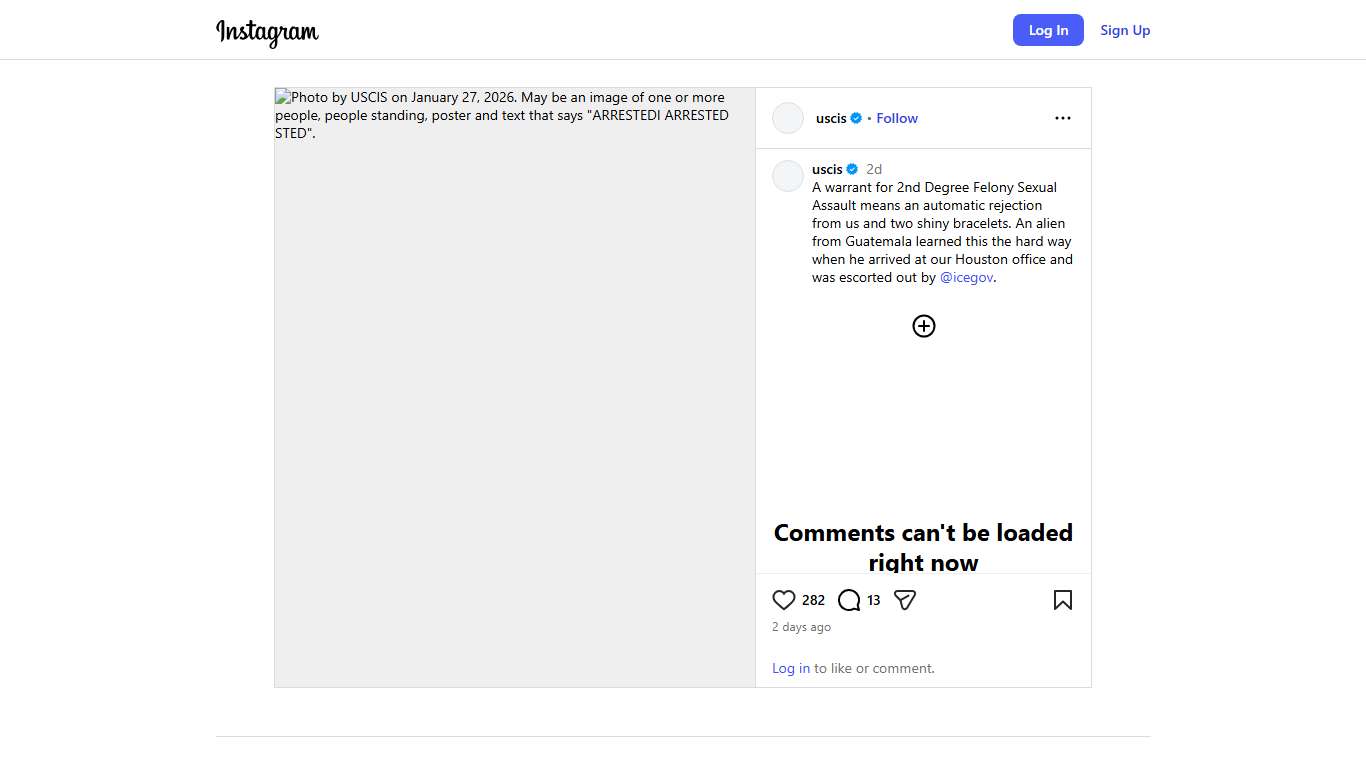Follow the uscis account
1366x768 pixels.
[x=897, y=118]
